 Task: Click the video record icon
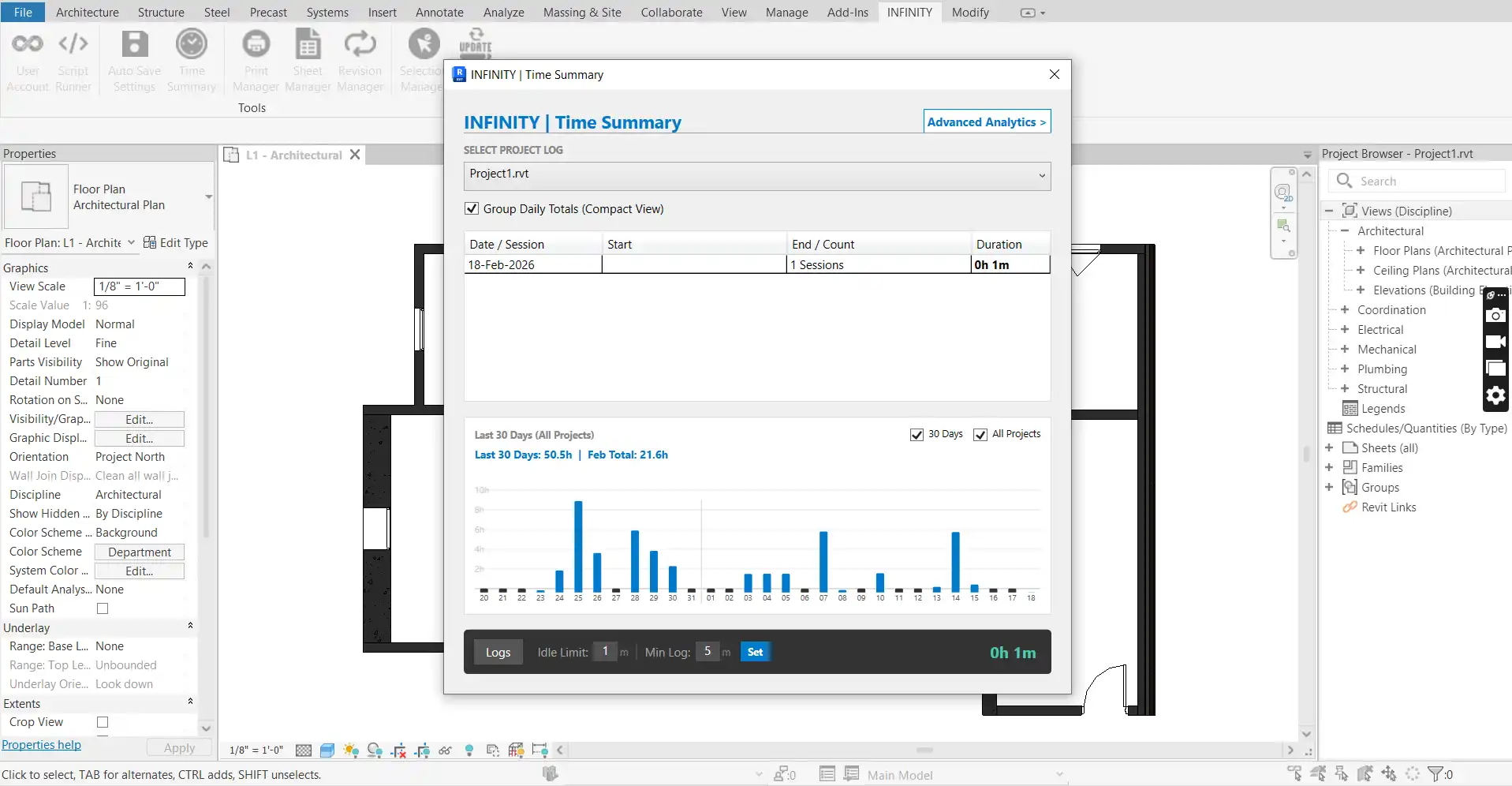tap(1495, 342)
